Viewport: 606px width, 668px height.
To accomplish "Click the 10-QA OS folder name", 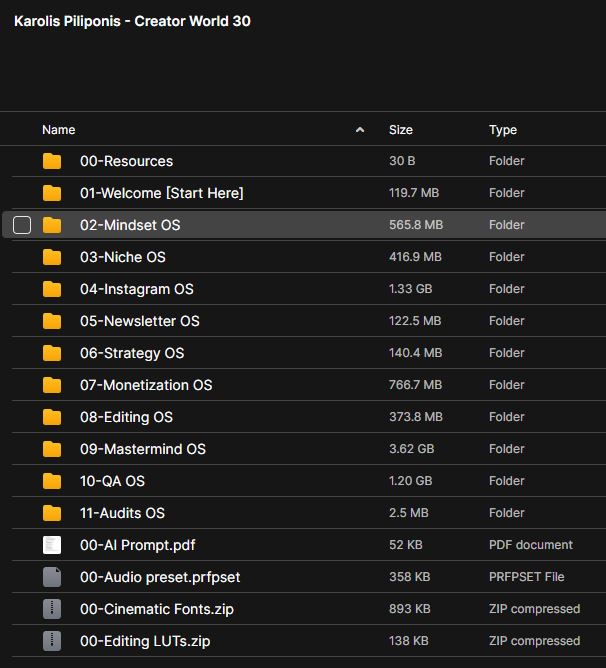I will 112,481.
